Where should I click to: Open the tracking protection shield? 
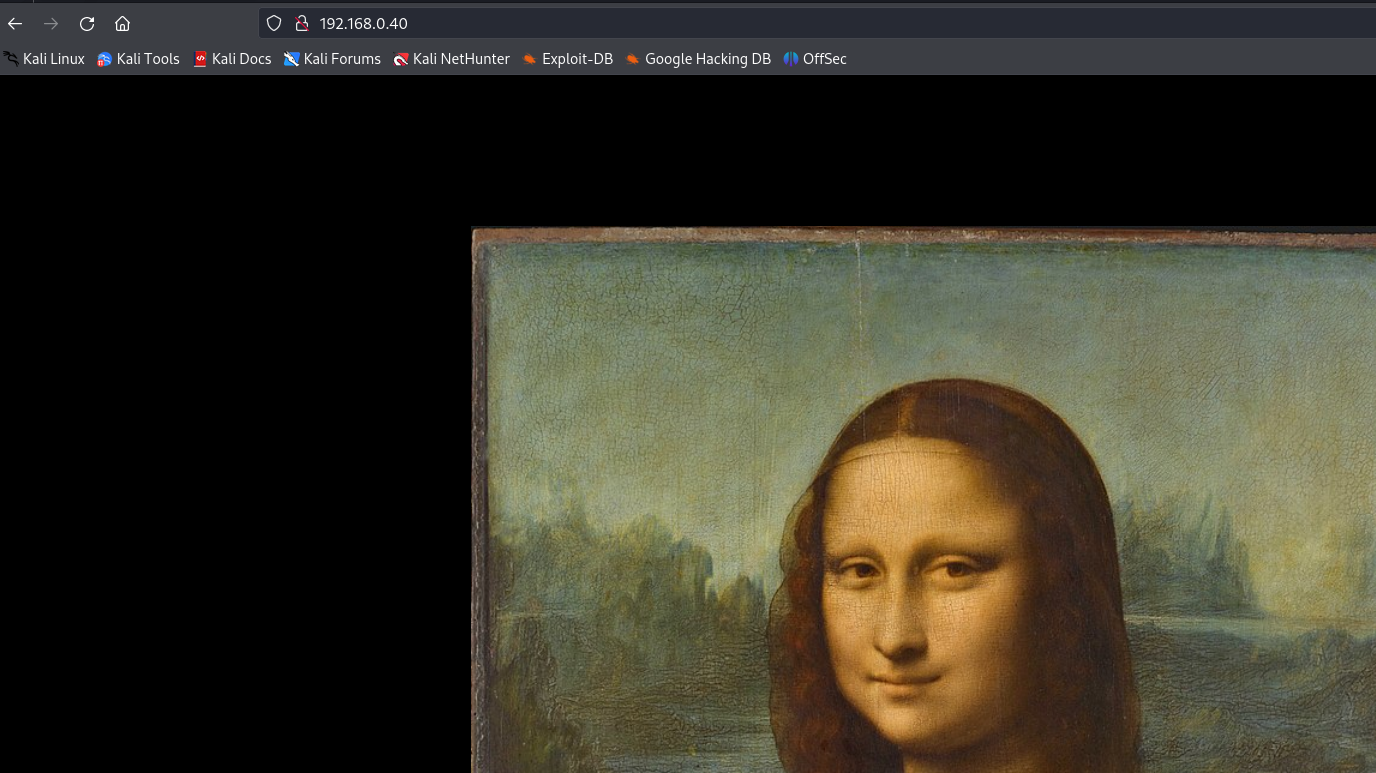tap(274, 23)
